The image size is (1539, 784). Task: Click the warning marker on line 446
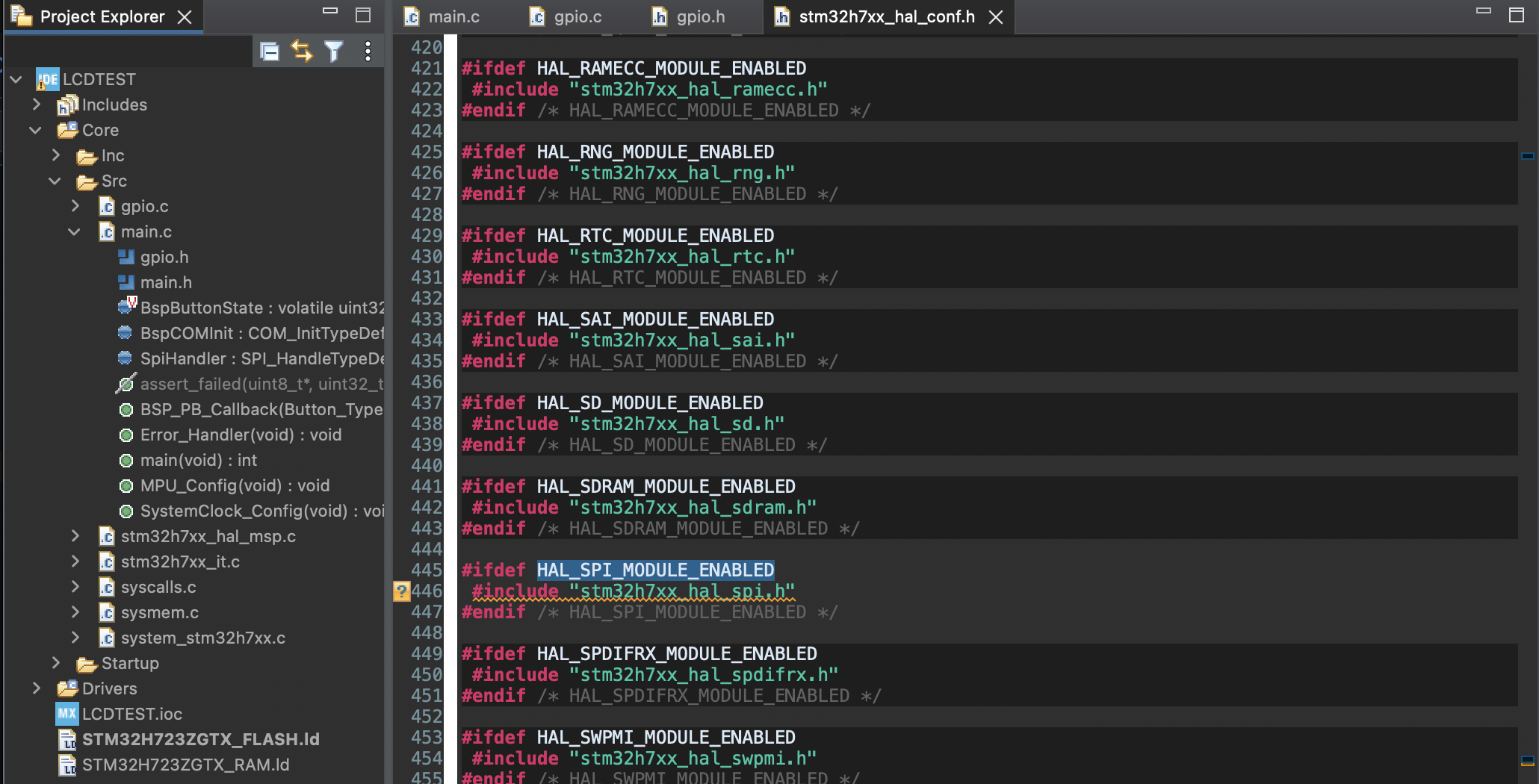point(401,591)
